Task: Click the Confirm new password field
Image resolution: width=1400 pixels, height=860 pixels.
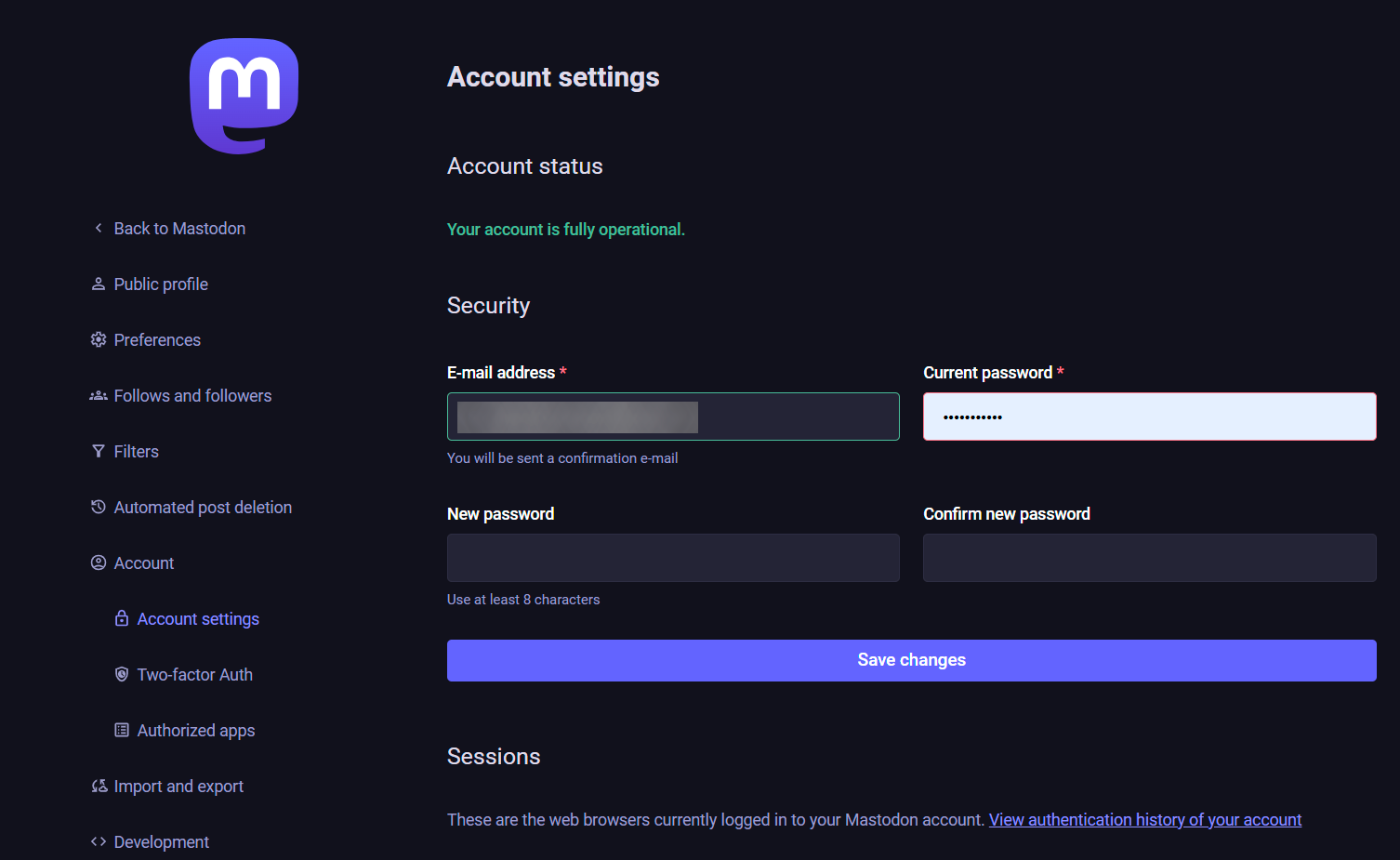Action: pyautogui.click(x=1149, y=558)
